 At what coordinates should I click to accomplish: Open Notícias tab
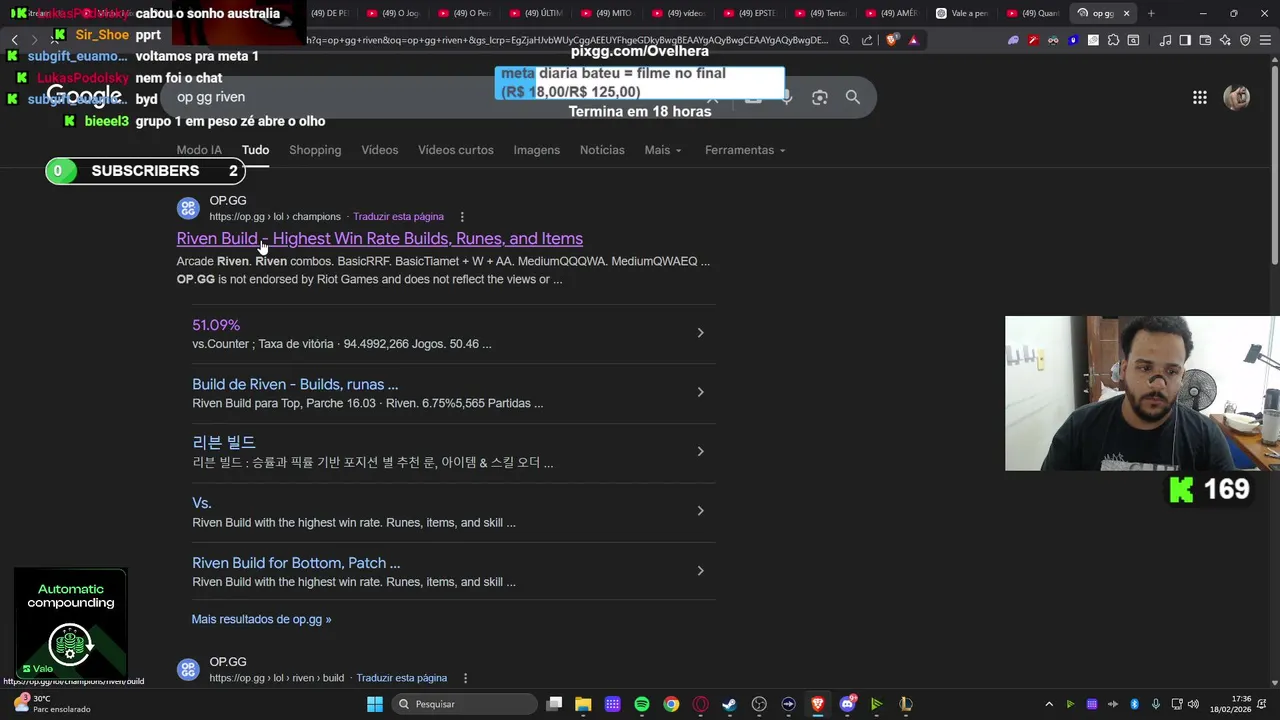pyautogui.click(x=602, y=150)
